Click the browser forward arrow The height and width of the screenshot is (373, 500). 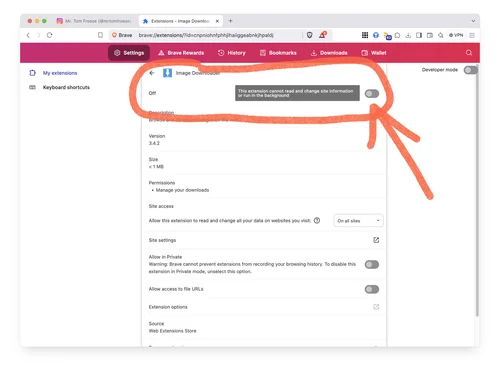pos(39,35)
